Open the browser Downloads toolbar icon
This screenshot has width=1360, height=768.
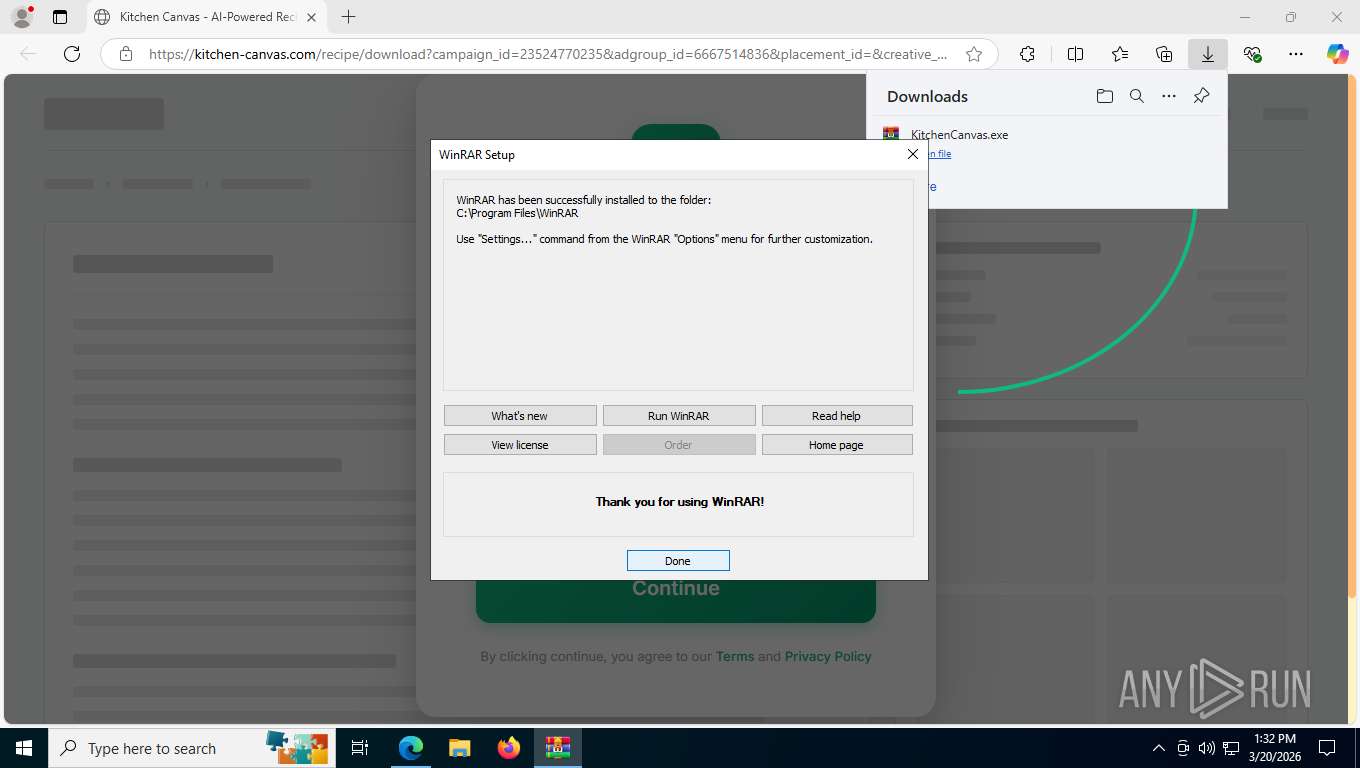pyautogui.click(x=1208, y=54)
